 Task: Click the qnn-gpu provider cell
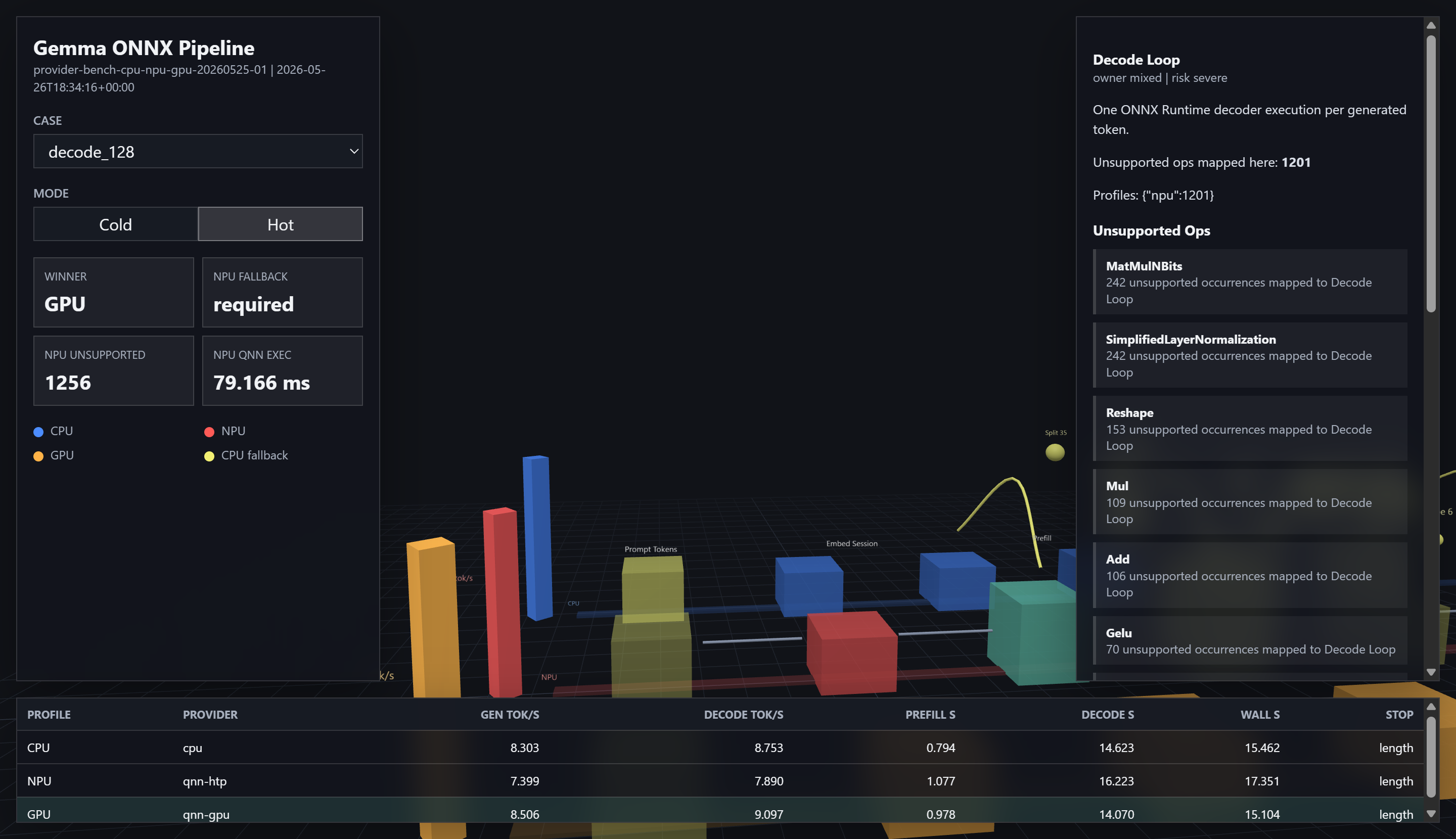pos(206,814)
